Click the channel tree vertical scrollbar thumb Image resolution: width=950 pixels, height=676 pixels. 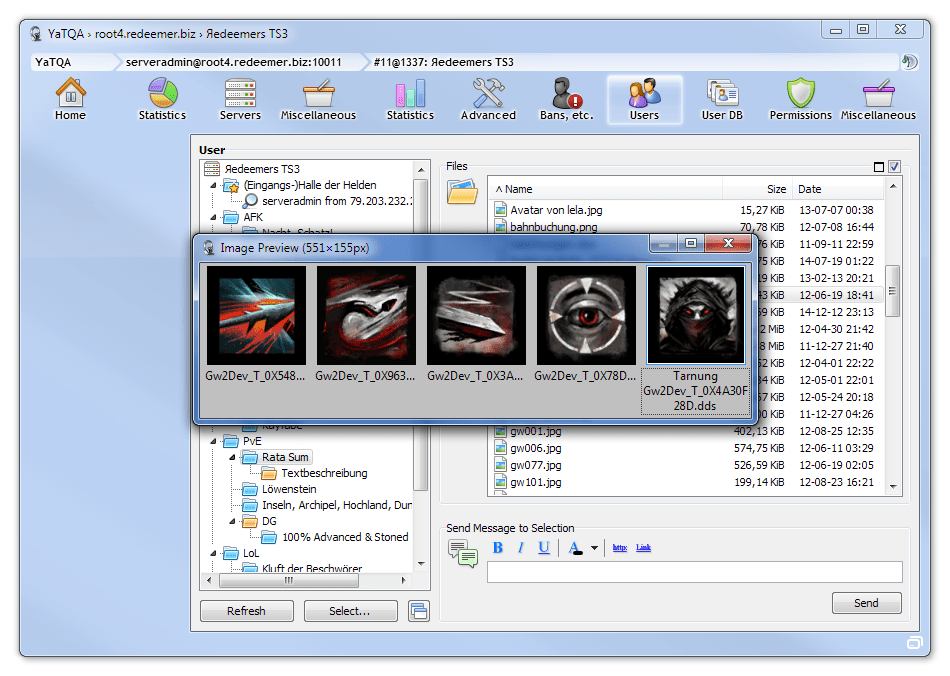click(x=421, y=334)
